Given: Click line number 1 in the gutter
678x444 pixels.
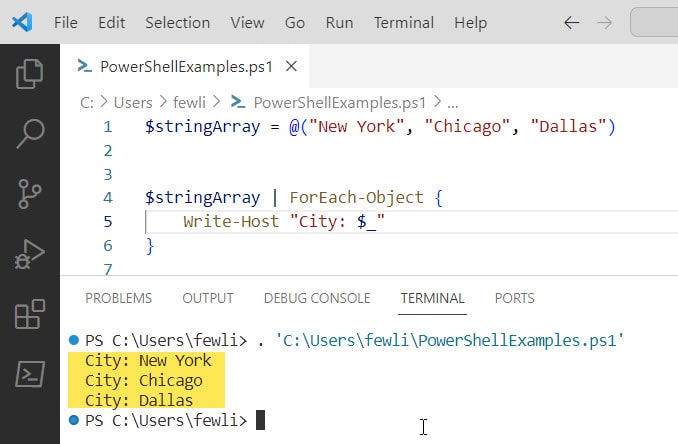Looking at the screenshot, I should pyautogui.click(x=108, y=127).
